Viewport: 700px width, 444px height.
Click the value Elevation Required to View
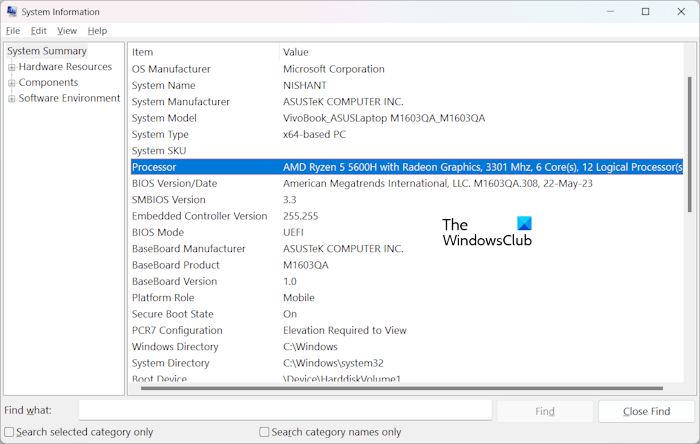(x=345, y=331)
